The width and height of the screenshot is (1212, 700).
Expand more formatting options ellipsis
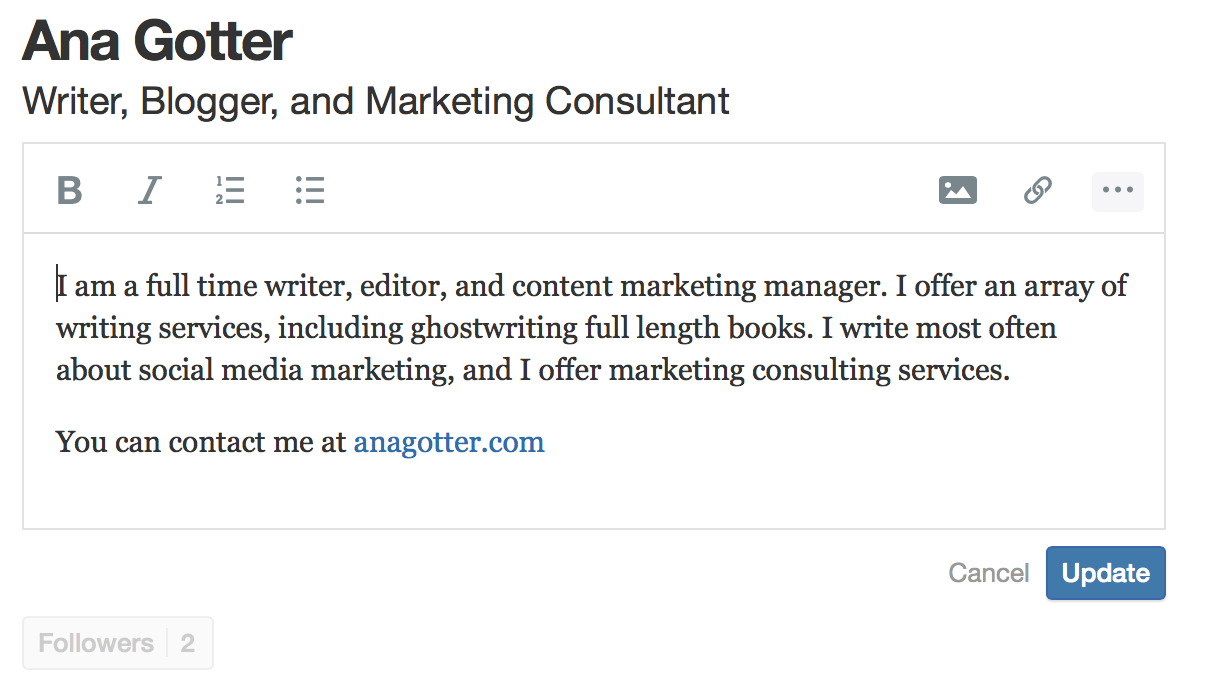click(x=1117, y=191)
